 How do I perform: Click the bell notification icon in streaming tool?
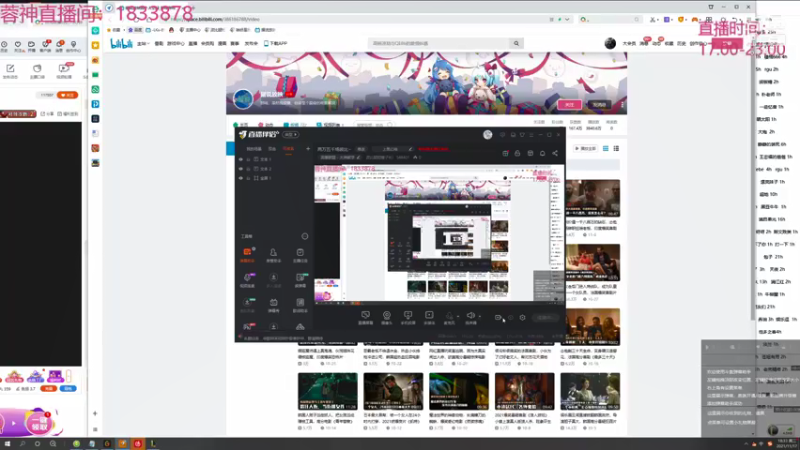[542, 153]
